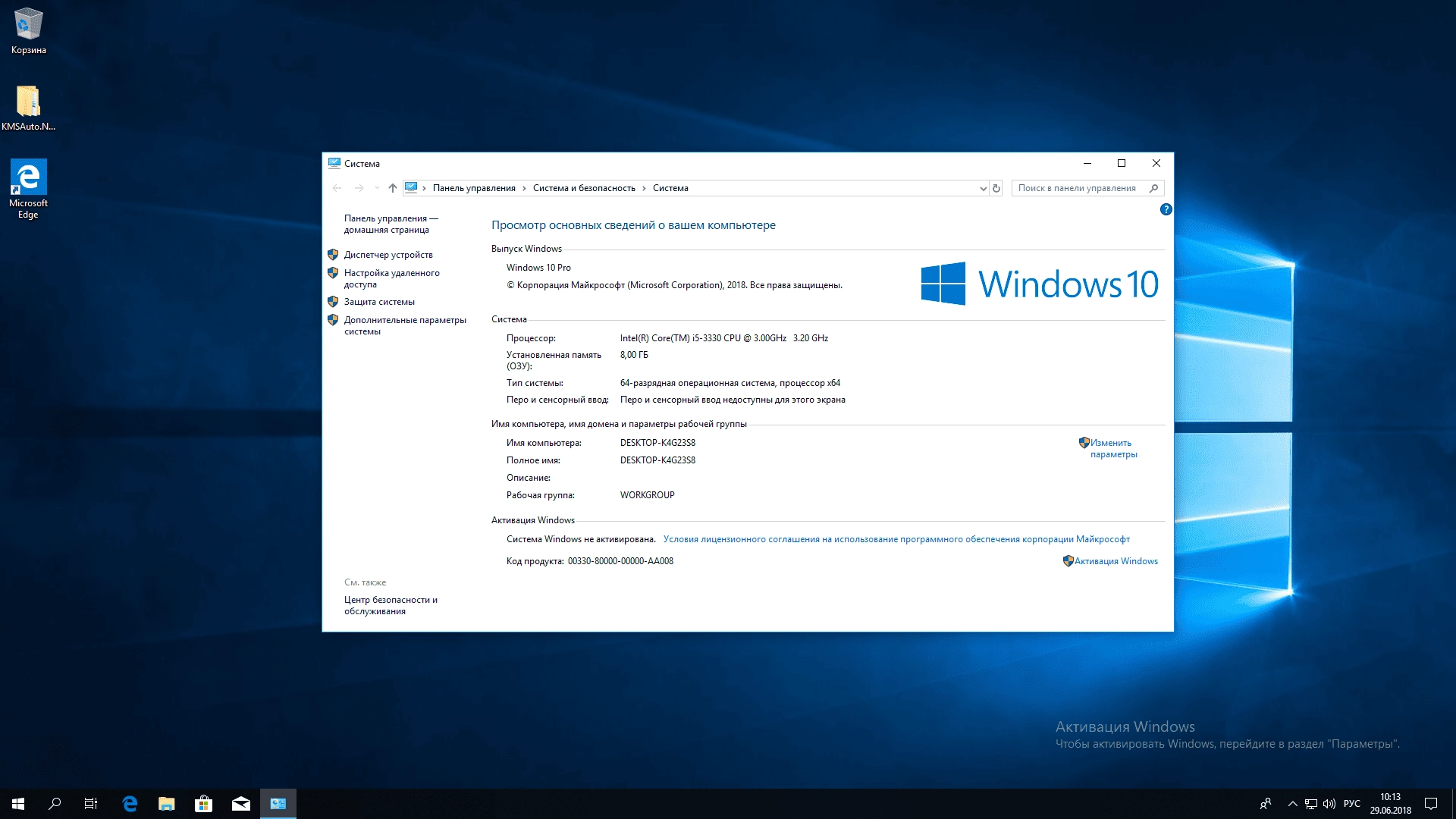
Task: Open address bar history dropdown
Action: (x=984, y=189)
